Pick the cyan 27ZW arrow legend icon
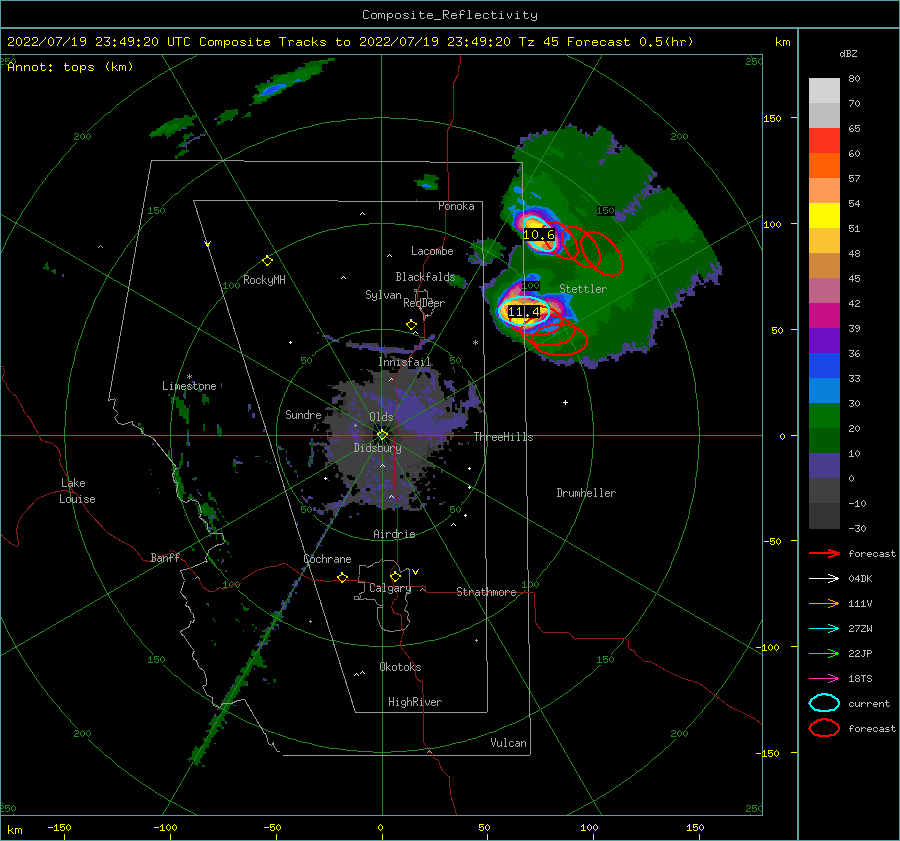 coord(824,629)
